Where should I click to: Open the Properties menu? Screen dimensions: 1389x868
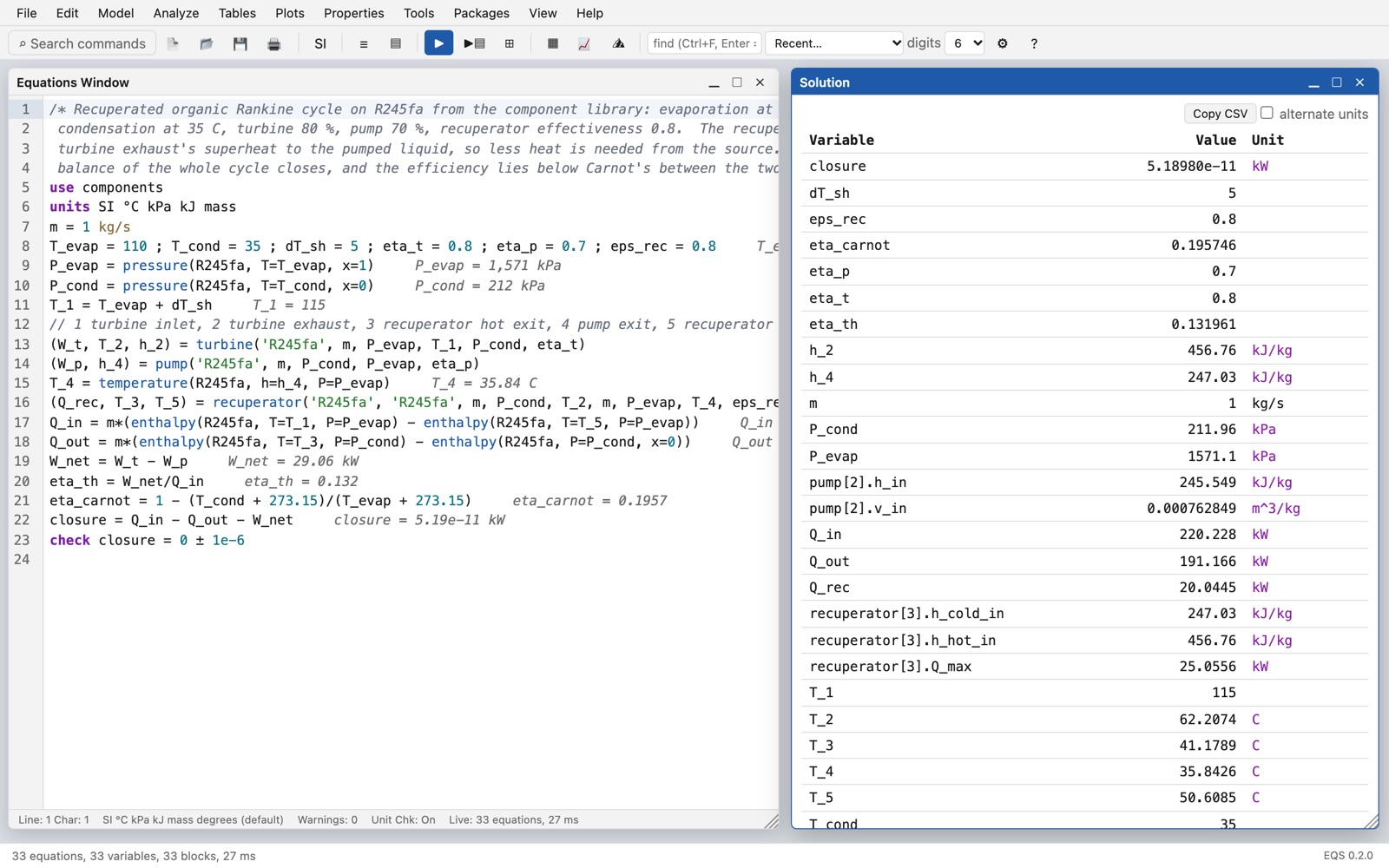[x=353, y=13]
